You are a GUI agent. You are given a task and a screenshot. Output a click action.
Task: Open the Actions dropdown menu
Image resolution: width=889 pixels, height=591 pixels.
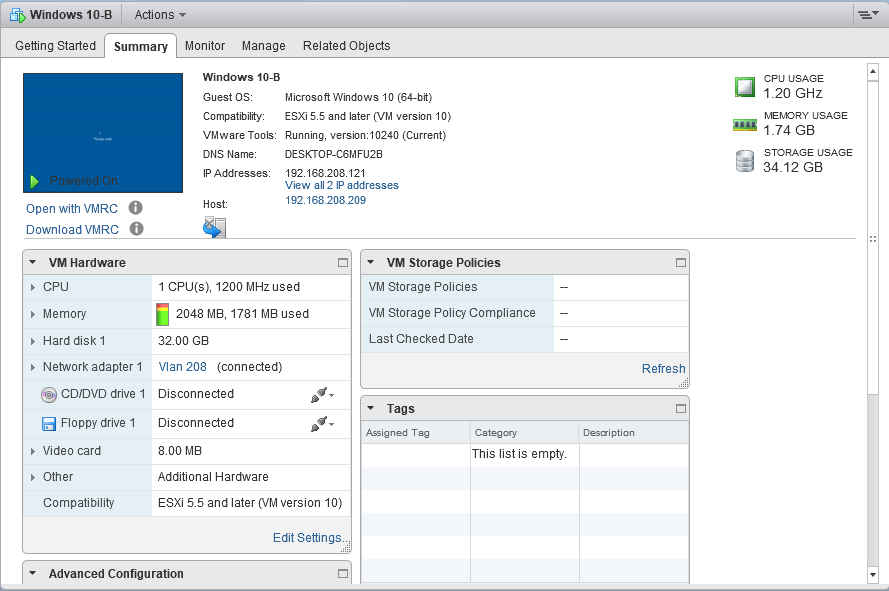pos(160,15)
